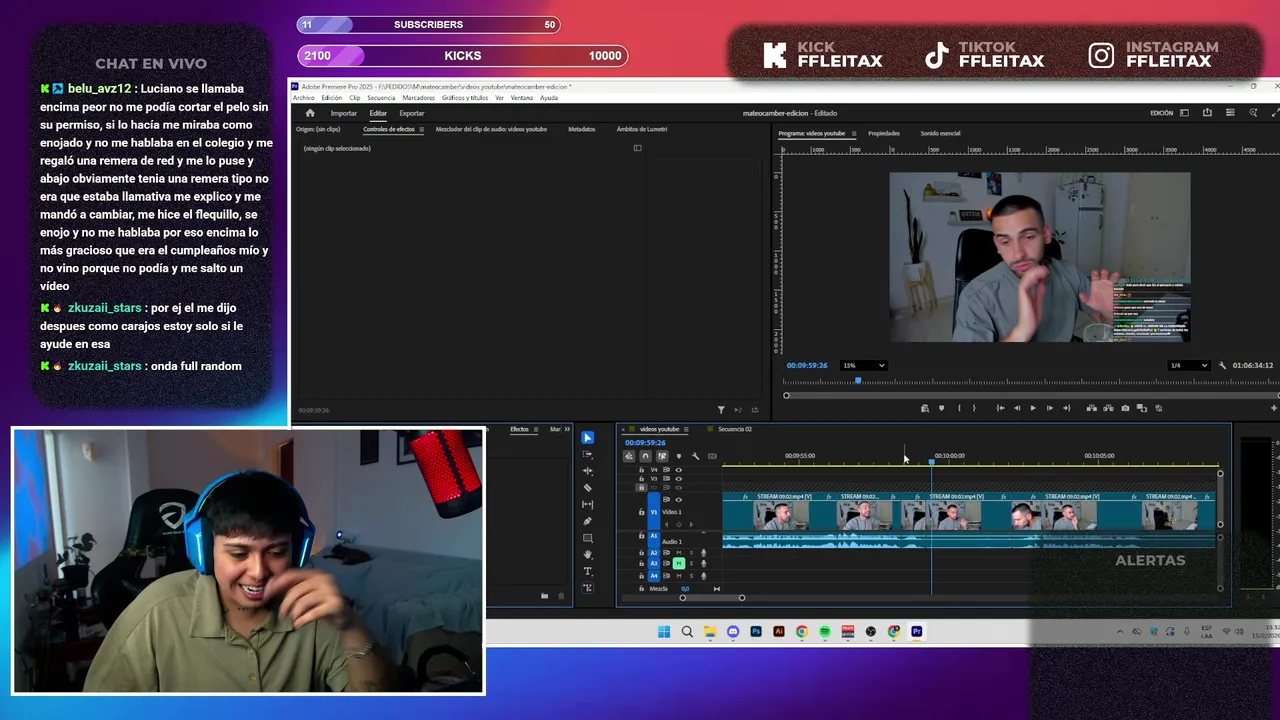Expand hidden panel tabs chevron near Effects
1280x720 pixels.
[567, 429]
